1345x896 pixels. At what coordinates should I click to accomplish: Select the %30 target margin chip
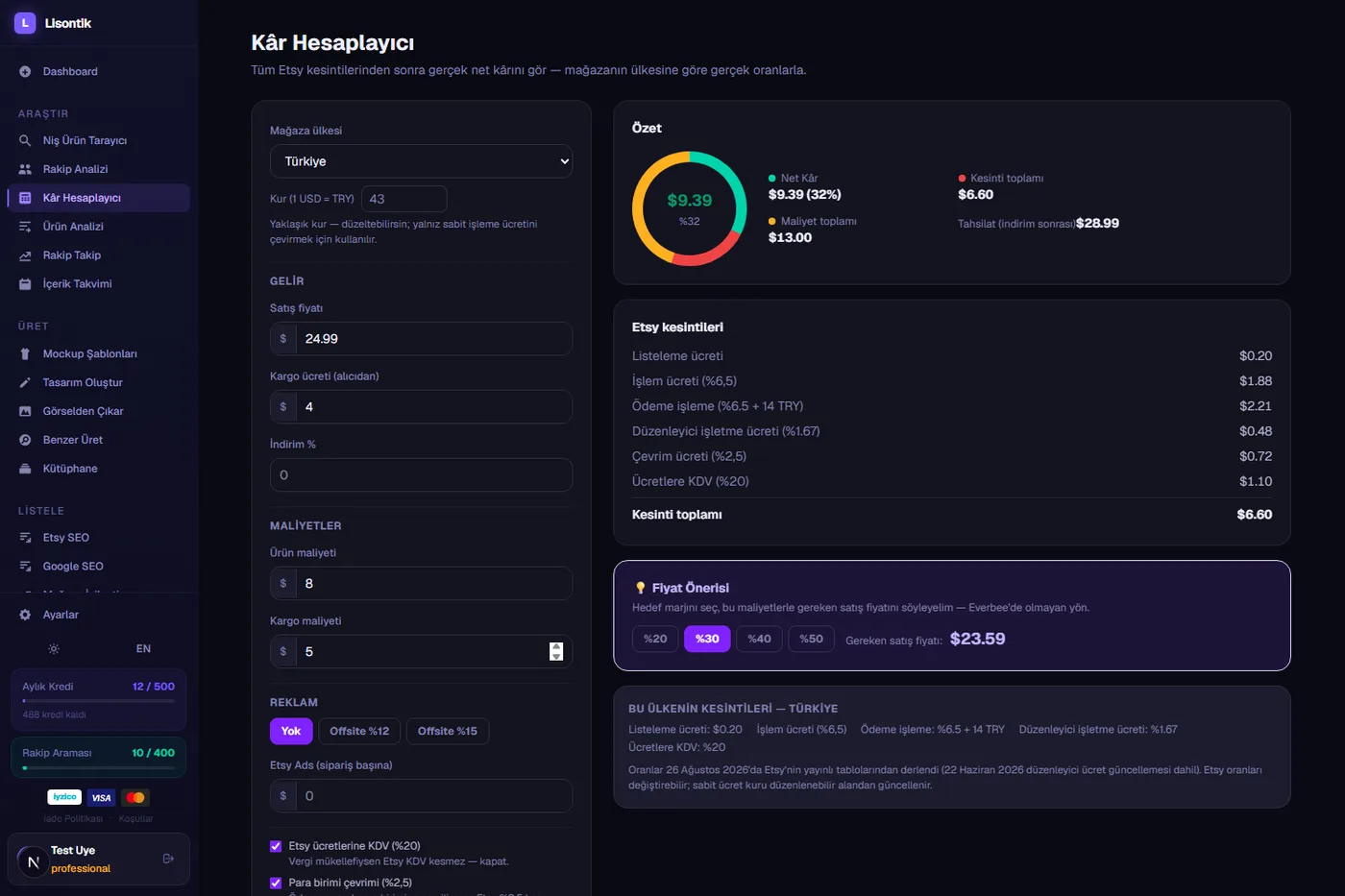(707, 639)
